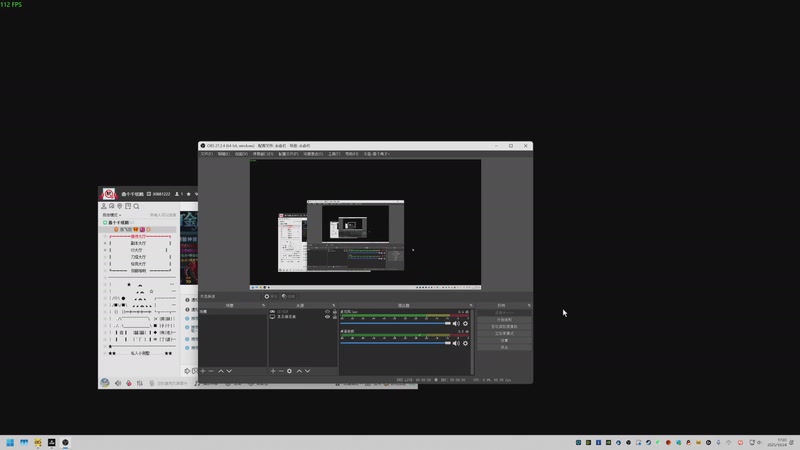This screenshot has width=800, height=450.
Task: Click the round globe avatar at the chat window bottom-left
Action: [x=105, y=383]
